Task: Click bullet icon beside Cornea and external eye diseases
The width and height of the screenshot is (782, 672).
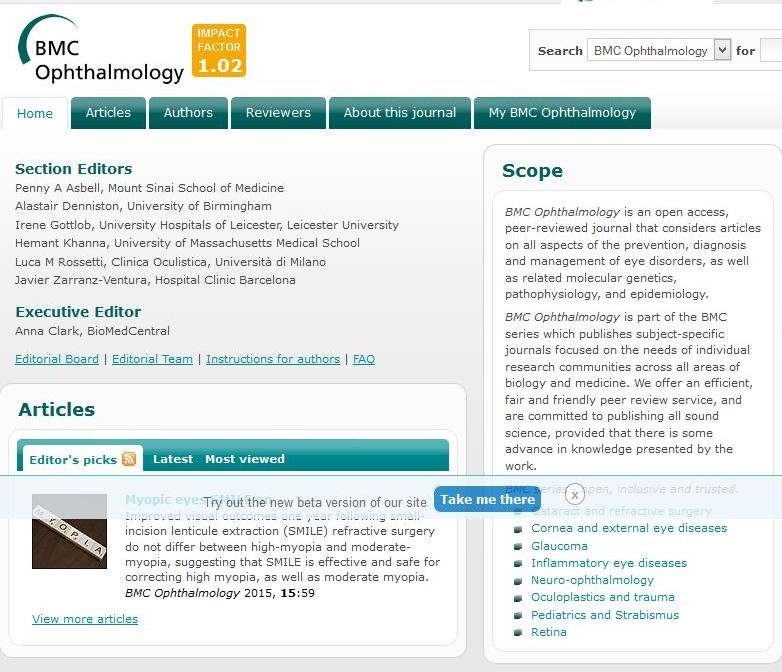Action: coord(518,529)
